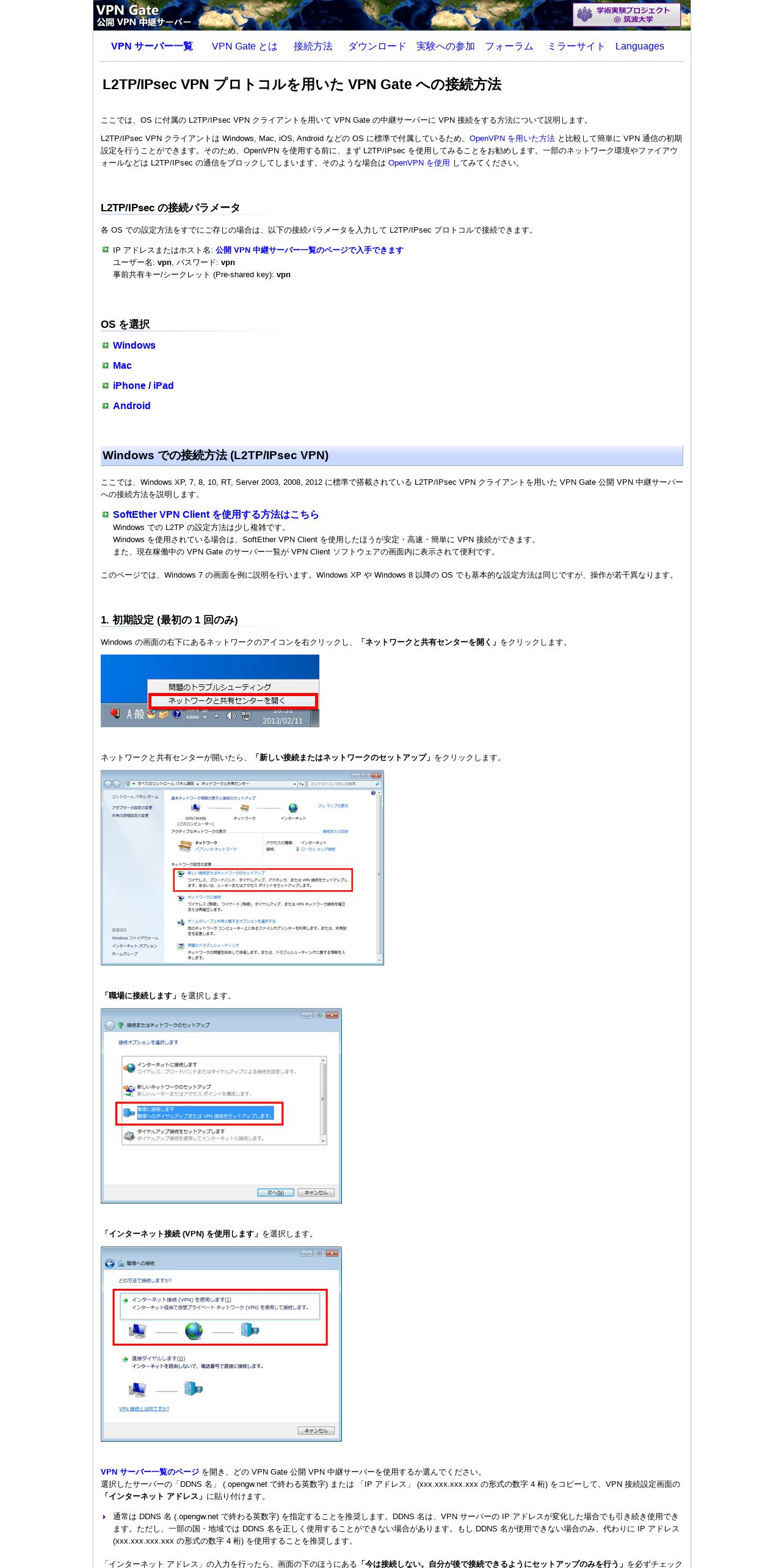Image resolution: width=784 pixels, height=1568 pixels.
Task: Click green arrow icon next to Mac
Action: 105,366
